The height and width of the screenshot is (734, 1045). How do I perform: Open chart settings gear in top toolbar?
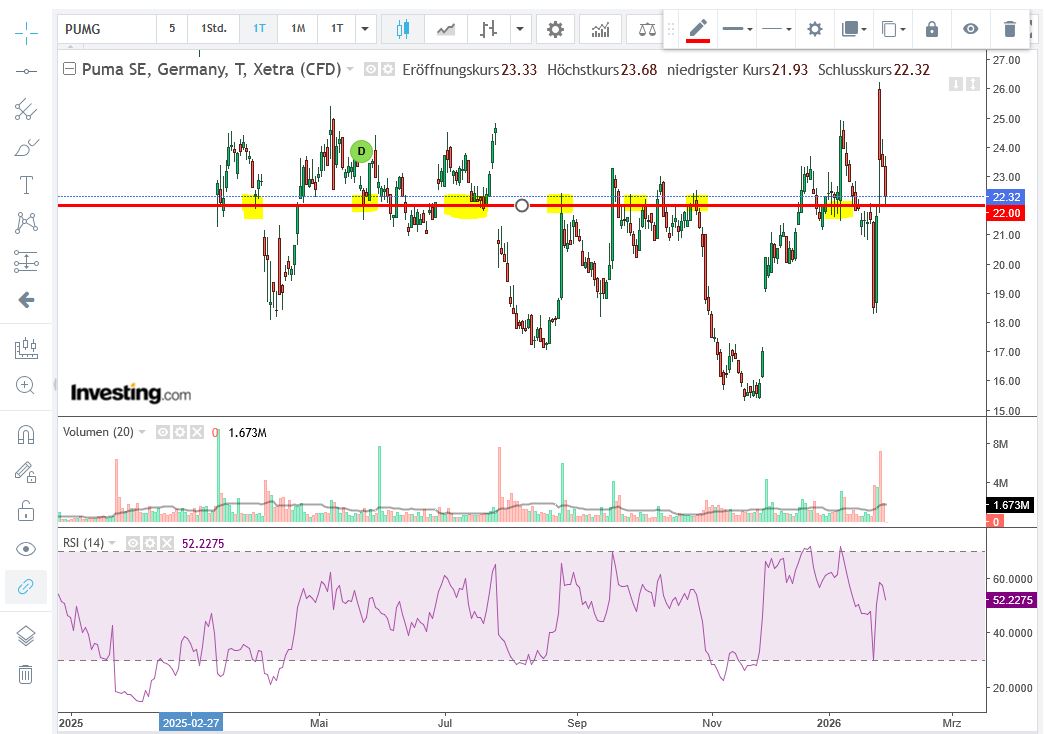pyautogui.click(x=555, y=29)
